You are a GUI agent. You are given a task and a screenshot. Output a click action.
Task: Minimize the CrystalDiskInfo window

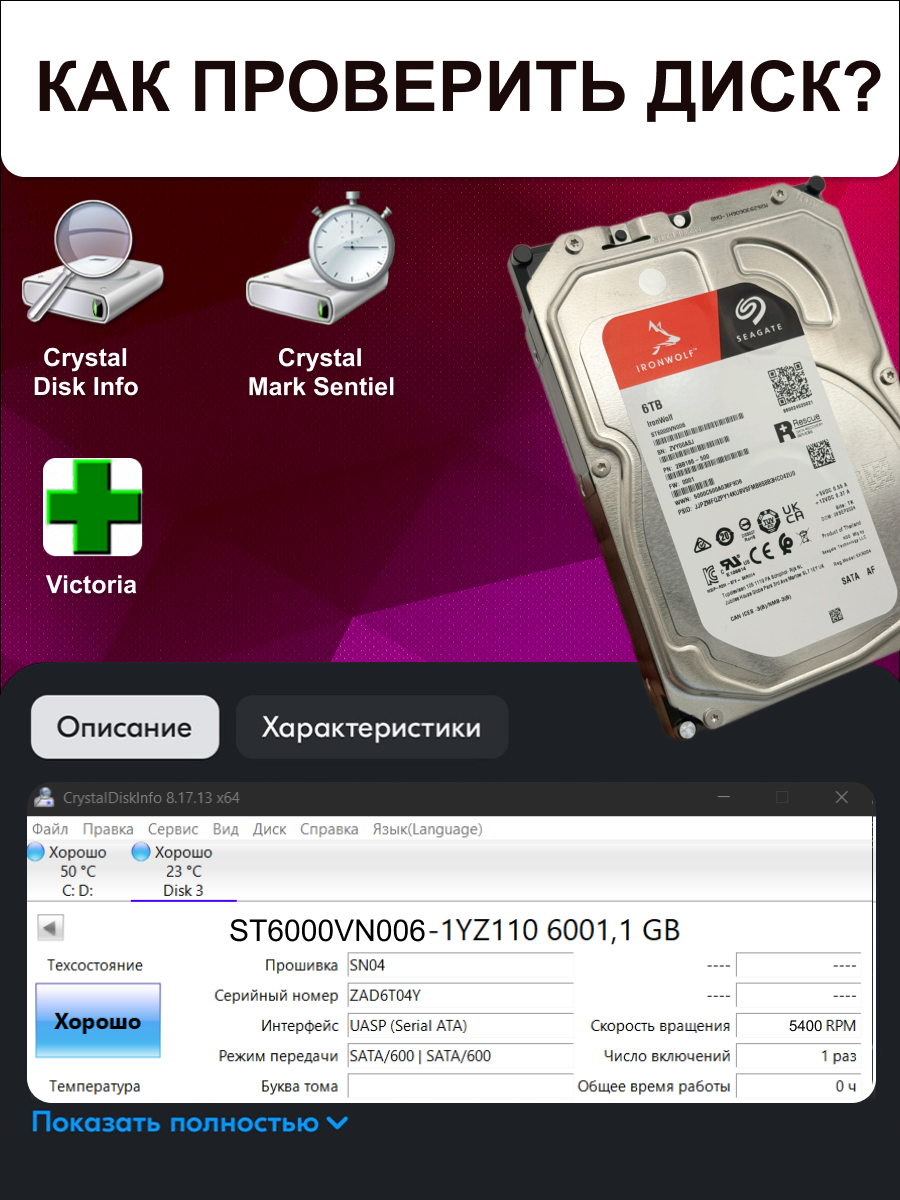(723, 797)
